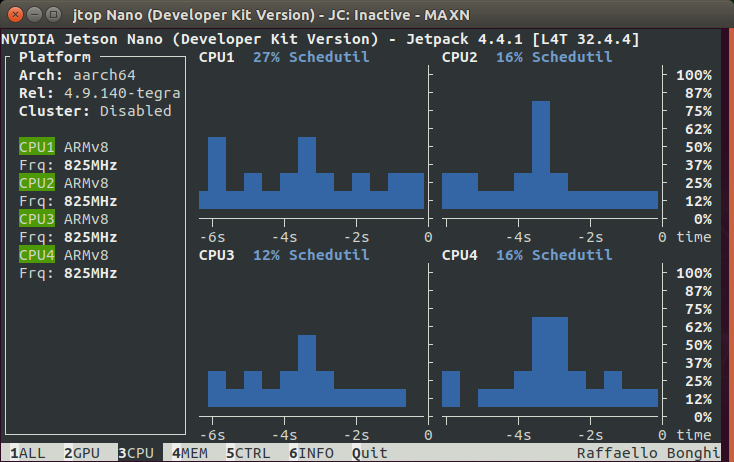Click the green CPU3 label
Image resolution: width=734 pixels, height=462 pixels.
tap(37, 219)
